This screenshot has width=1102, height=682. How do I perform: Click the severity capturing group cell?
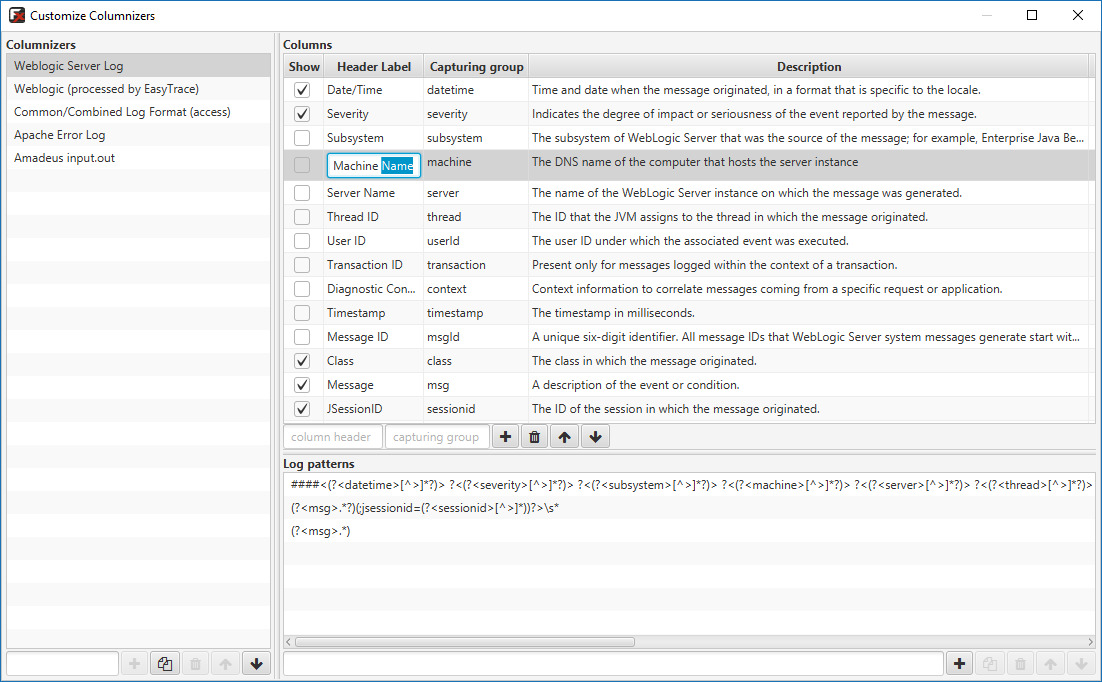[476, 114]
